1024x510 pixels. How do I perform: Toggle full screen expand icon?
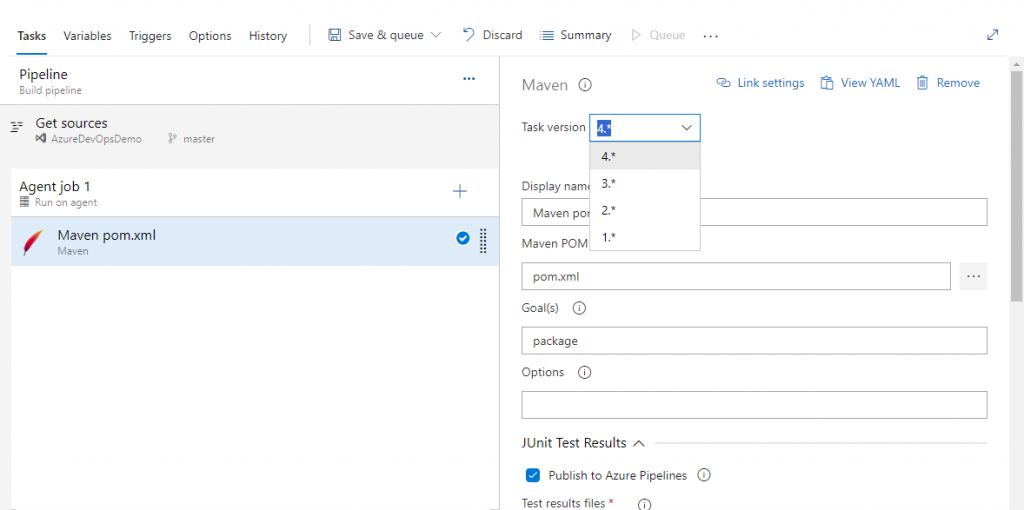point(993,35)
